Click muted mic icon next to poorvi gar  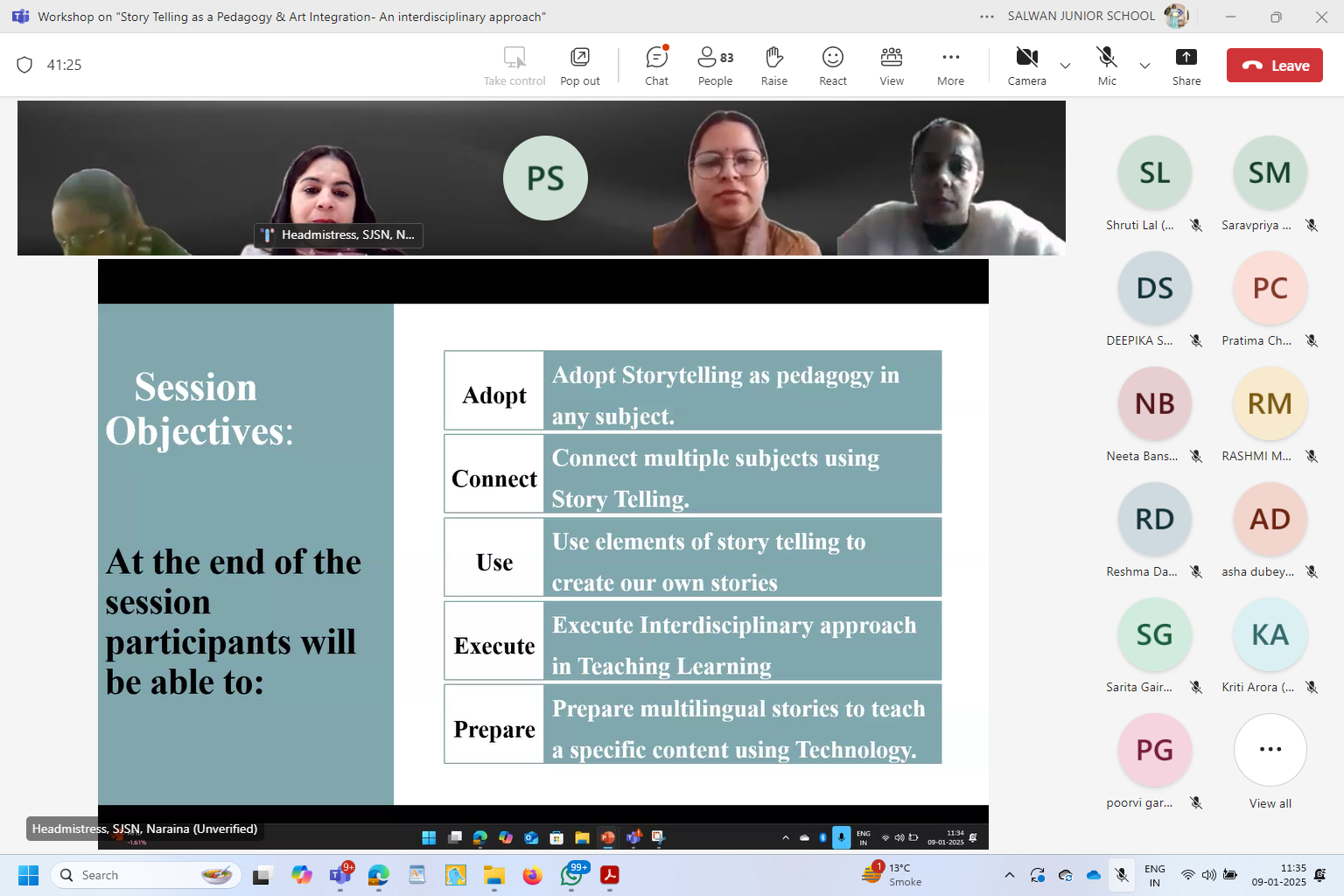(1196, 802)
